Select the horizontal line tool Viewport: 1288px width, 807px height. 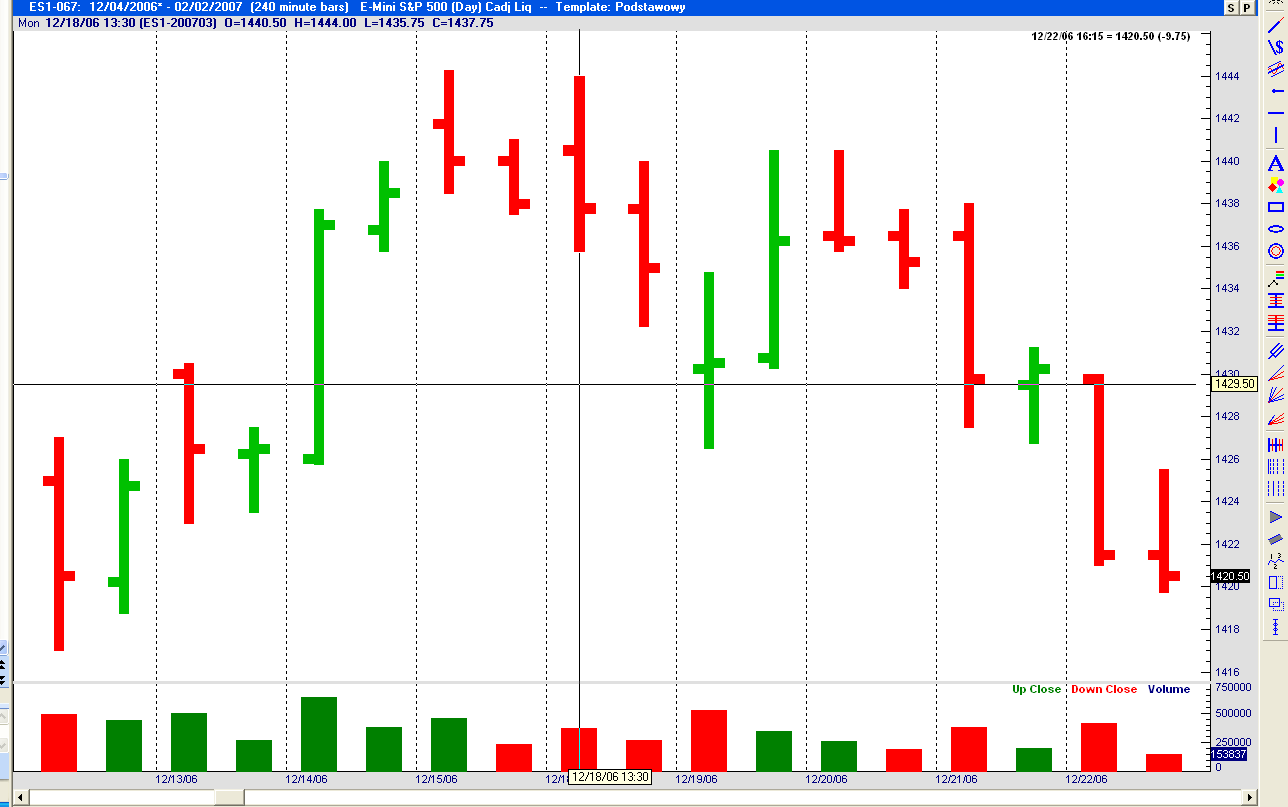tap(1275, 113)
